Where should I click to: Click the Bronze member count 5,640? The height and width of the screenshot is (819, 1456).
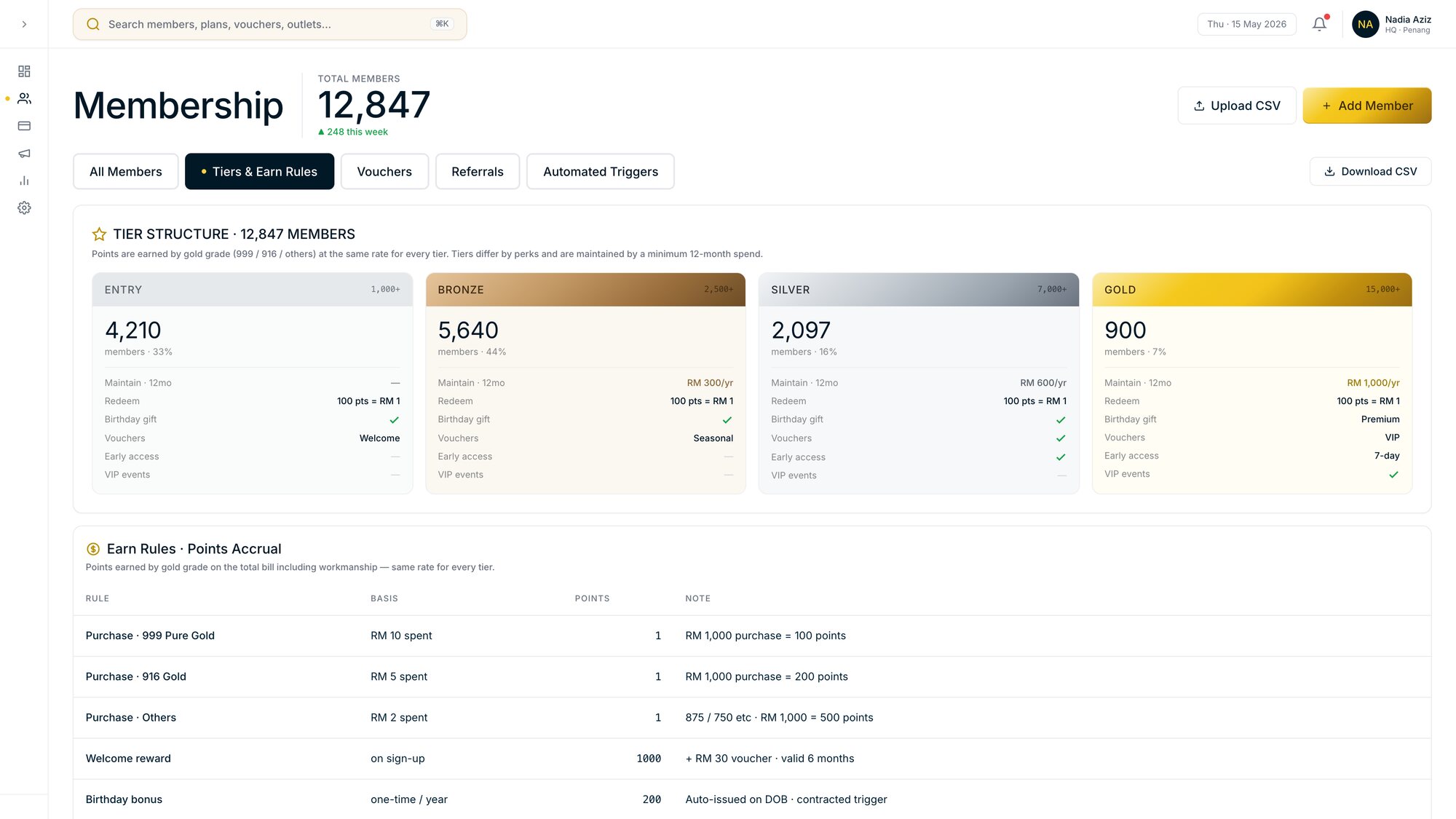click(468, 331)
